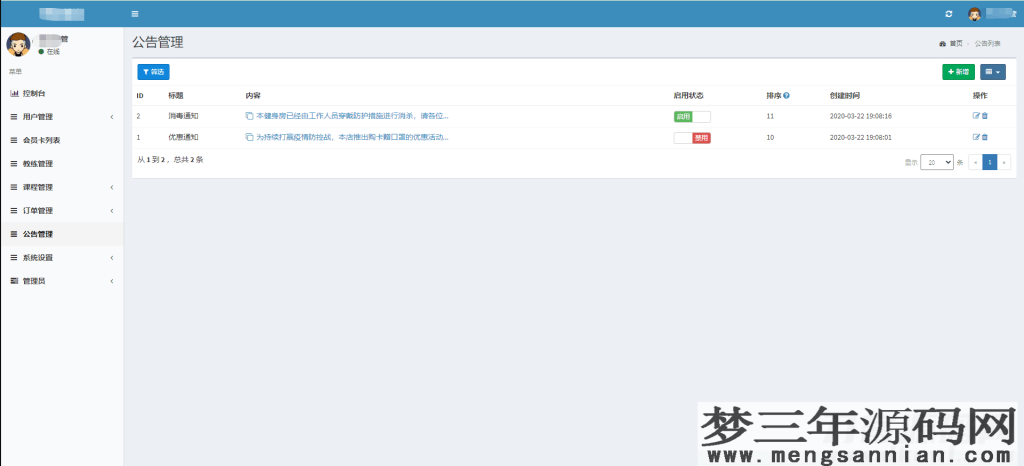The image size is (1024, 466).
Task: Click the refresh icon in the top bar
Action: tap(948, 14)
